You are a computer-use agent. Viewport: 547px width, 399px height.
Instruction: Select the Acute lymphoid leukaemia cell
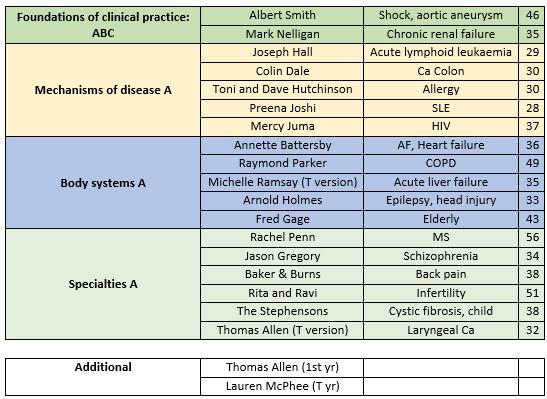[441, 53]
